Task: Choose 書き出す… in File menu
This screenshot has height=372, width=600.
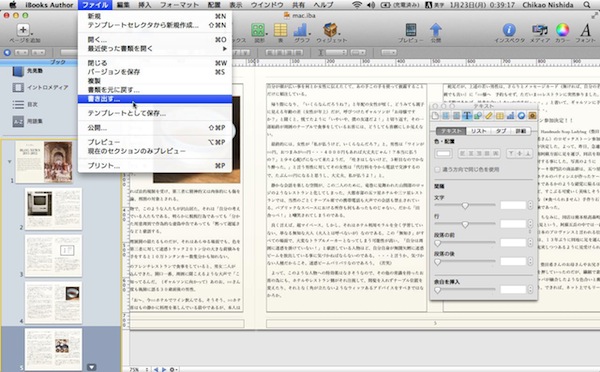Action: pos(155,99)
